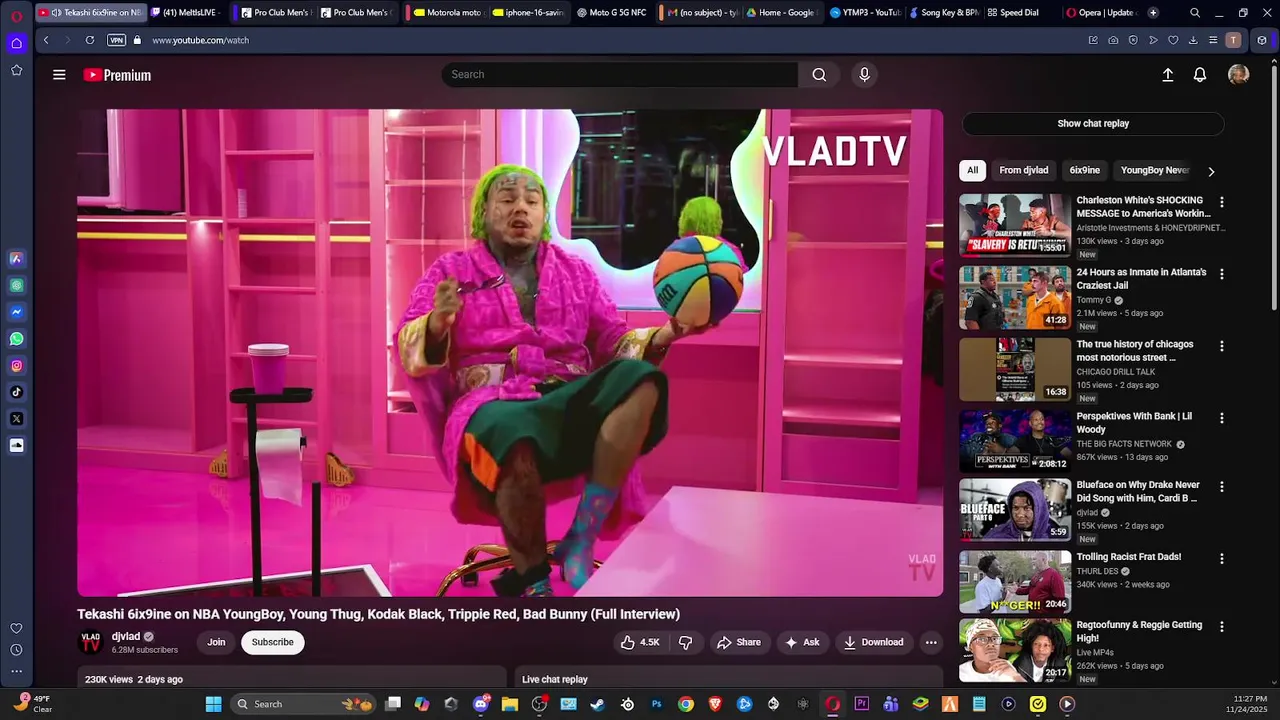Click the Share button under the video
Viewport: 1280px width, 720px height.
coord(739,642)
